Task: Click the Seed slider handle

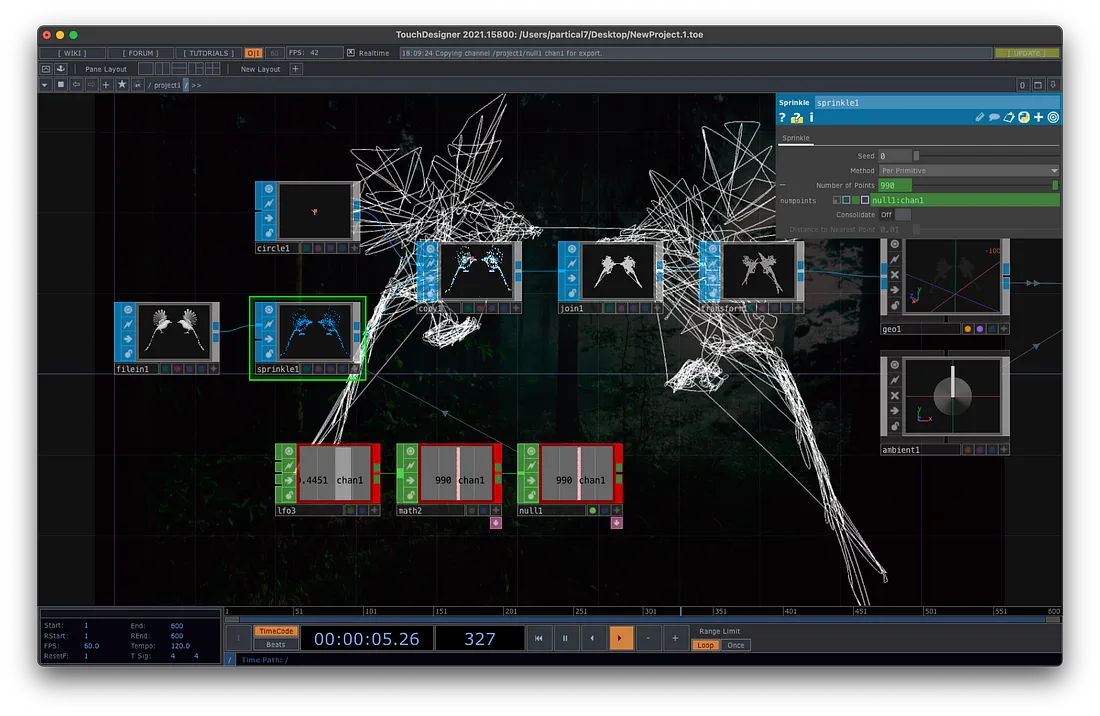Action: point(917,156)
